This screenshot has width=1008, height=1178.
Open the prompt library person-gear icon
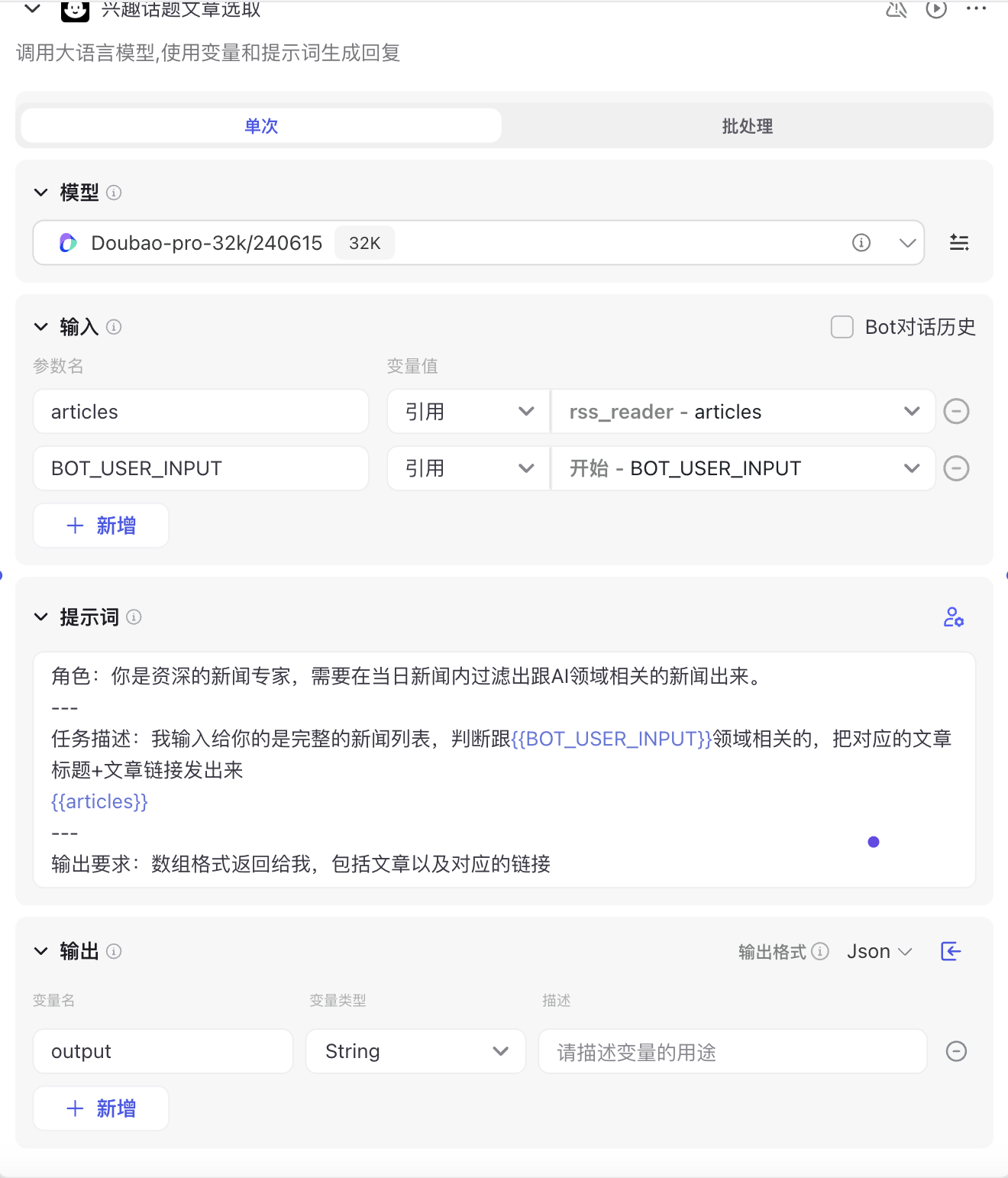coord(953,617)
